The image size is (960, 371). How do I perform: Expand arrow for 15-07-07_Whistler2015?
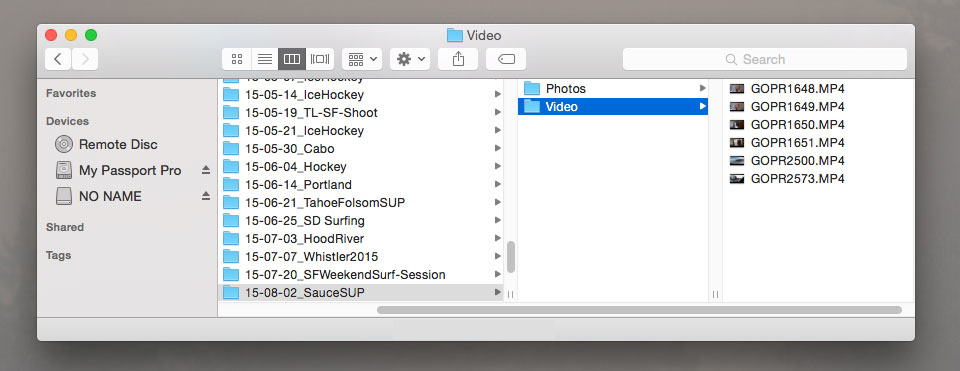coord(497,257)
